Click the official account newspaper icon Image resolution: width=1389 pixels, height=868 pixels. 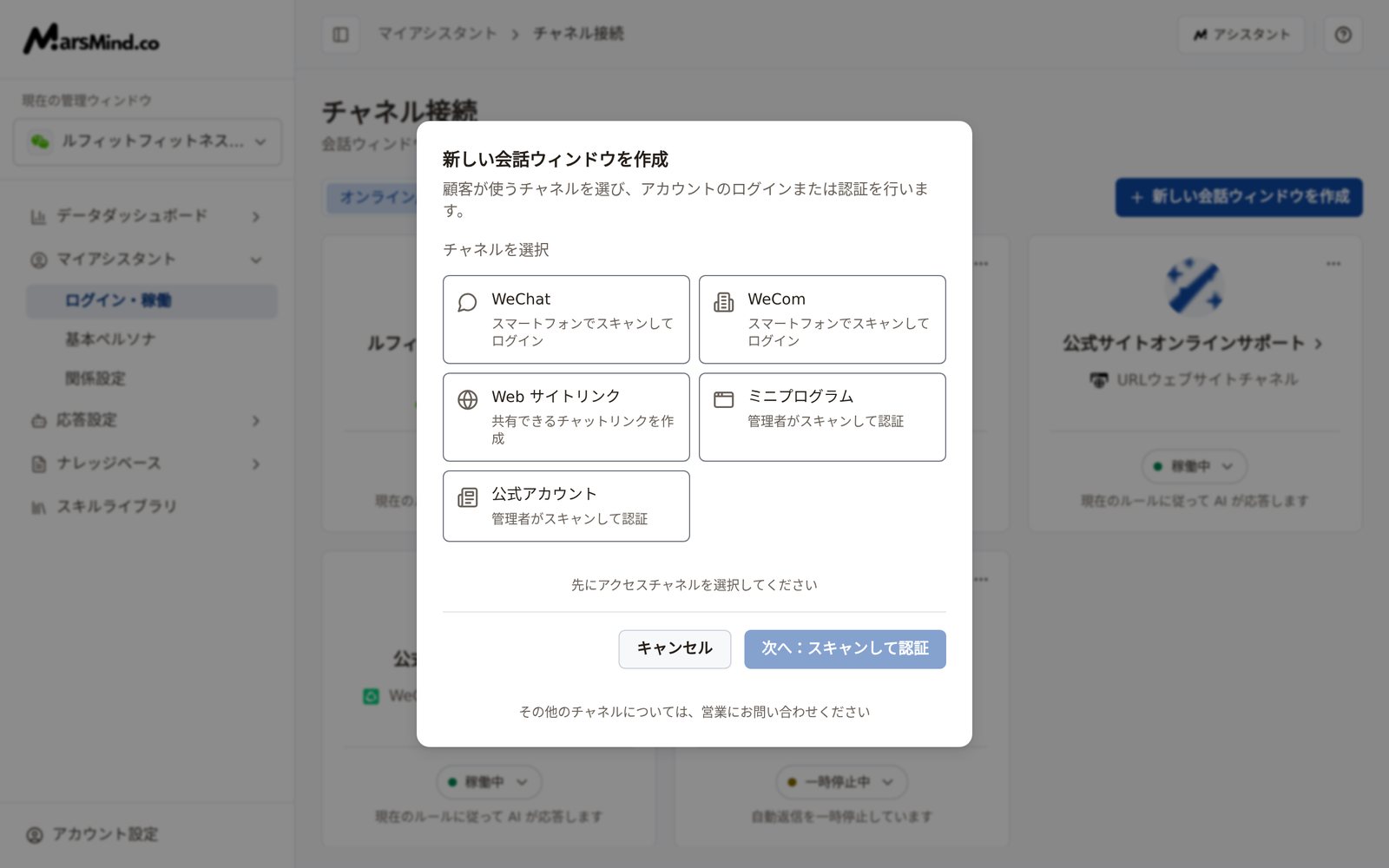point(467,497)
